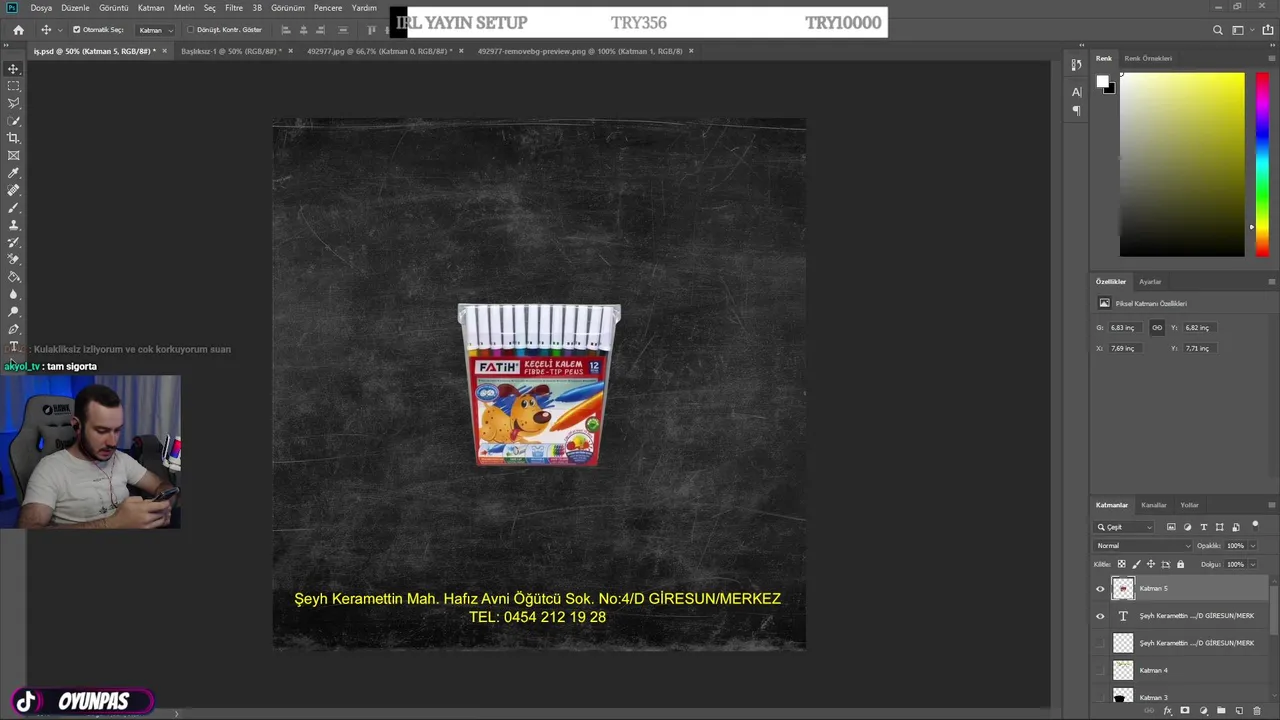Open the Dolgu slider dropdown arrow

point(1252,564)
